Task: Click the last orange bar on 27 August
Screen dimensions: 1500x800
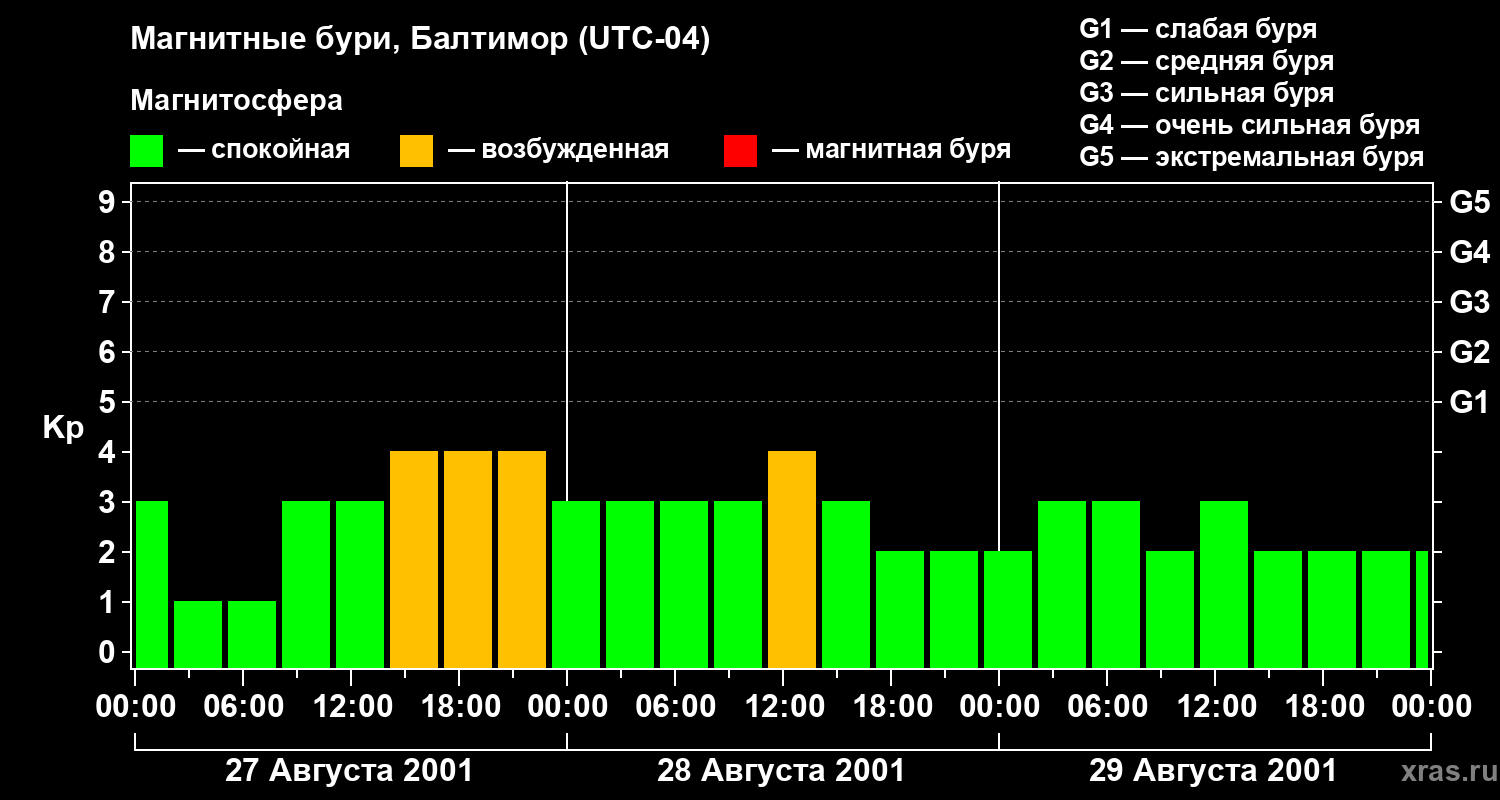Action: [x=522, y=559]
